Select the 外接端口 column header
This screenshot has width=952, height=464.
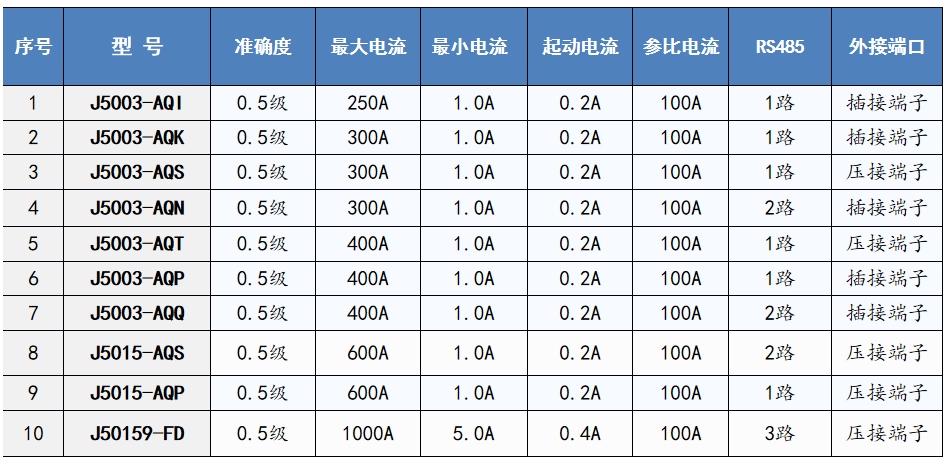point(887,47)
